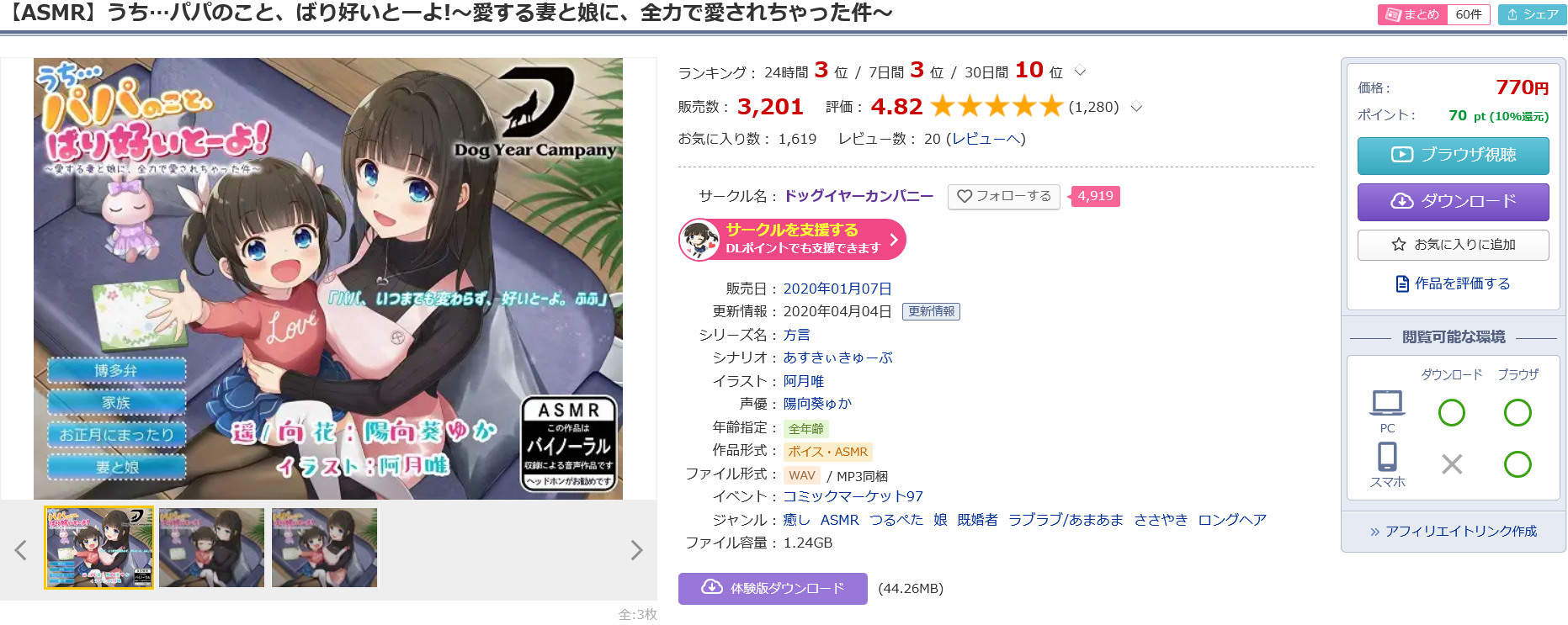Viewport: 1568px width, 625px height.
Task: Click the ブラウザ視聴 play icon button
Action: point(1453,156)
